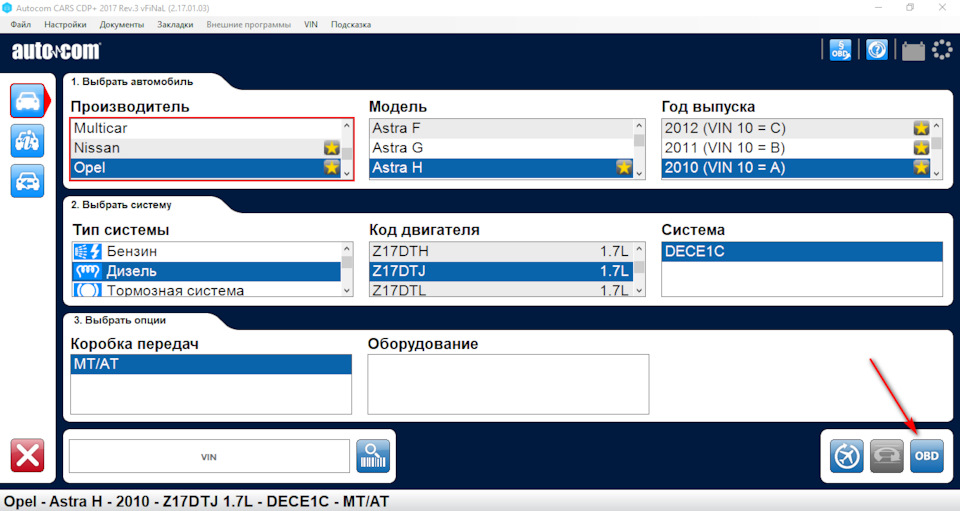Open the help question mark icon
The image size is (960, 511).
[x=877, y=50]
